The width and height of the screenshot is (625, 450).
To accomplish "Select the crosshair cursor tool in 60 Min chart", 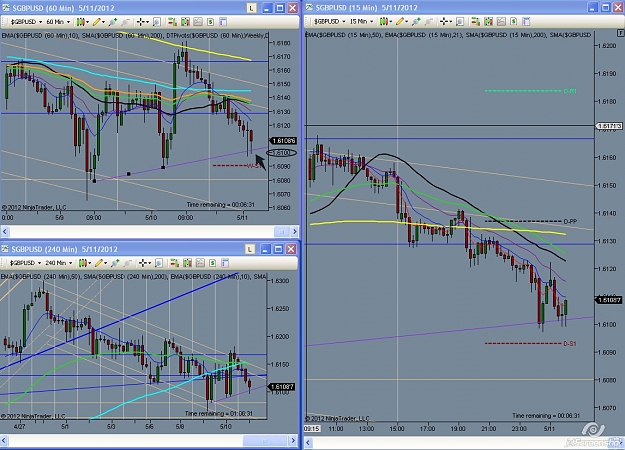I will (x=142, y=22).
